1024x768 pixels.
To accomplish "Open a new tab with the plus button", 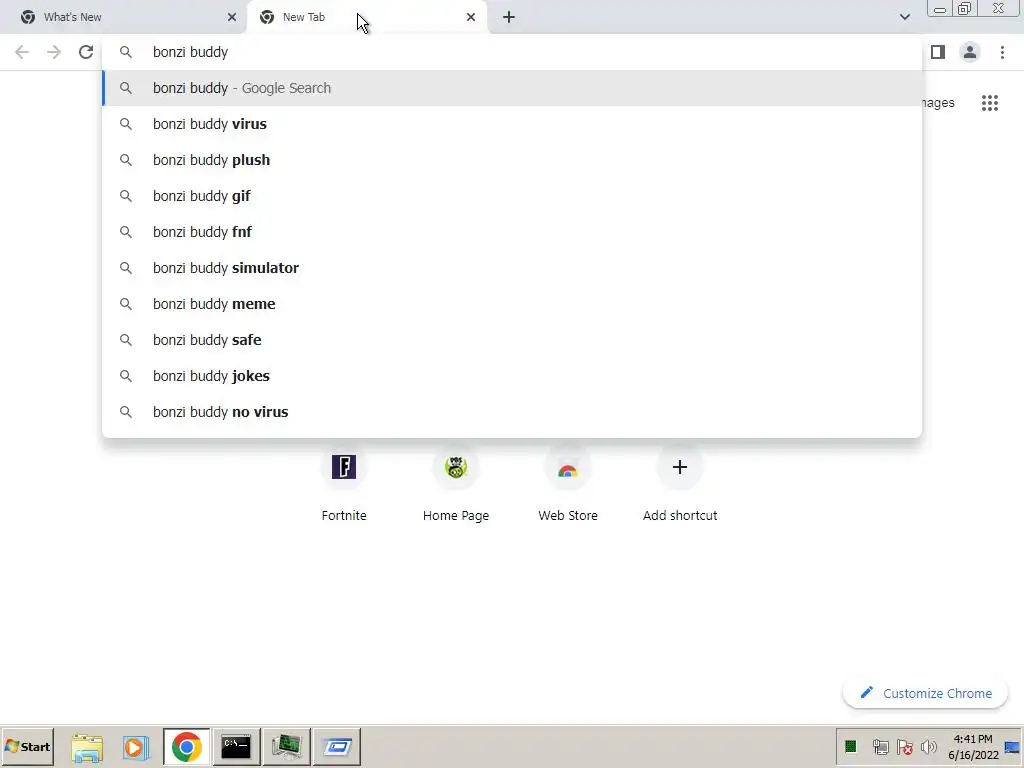I will 509,17.
